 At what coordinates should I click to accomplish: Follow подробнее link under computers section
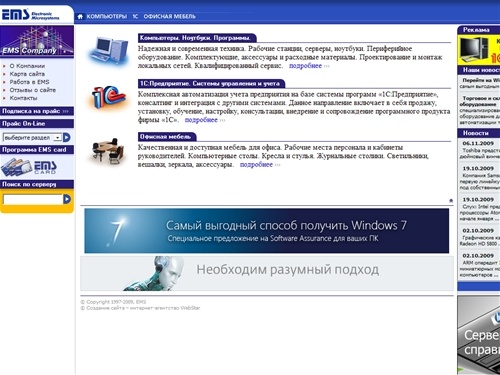click(x=305, y=66)
